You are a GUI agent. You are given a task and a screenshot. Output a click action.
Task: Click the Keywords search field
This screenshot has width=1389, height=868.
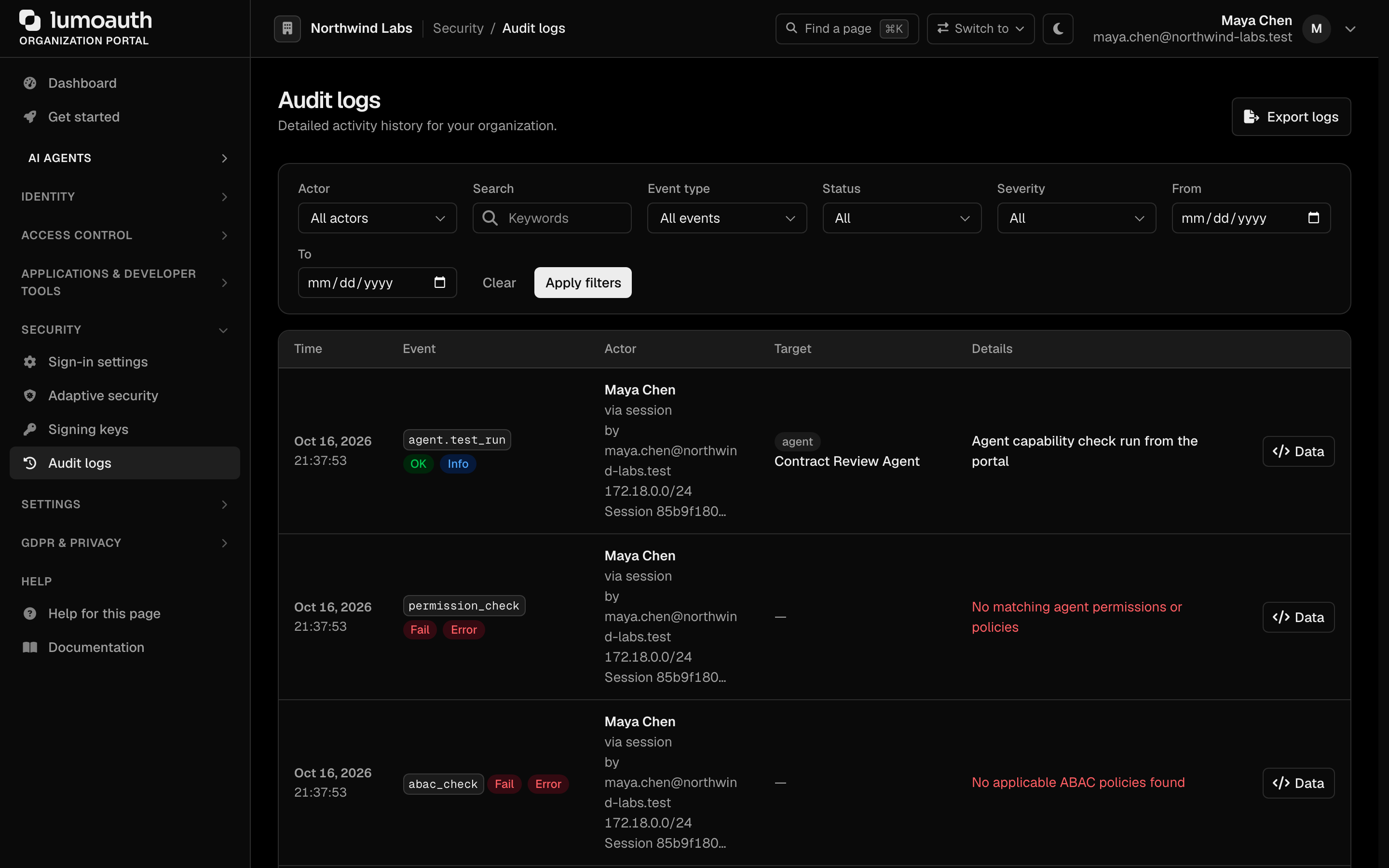pos(552,218)
